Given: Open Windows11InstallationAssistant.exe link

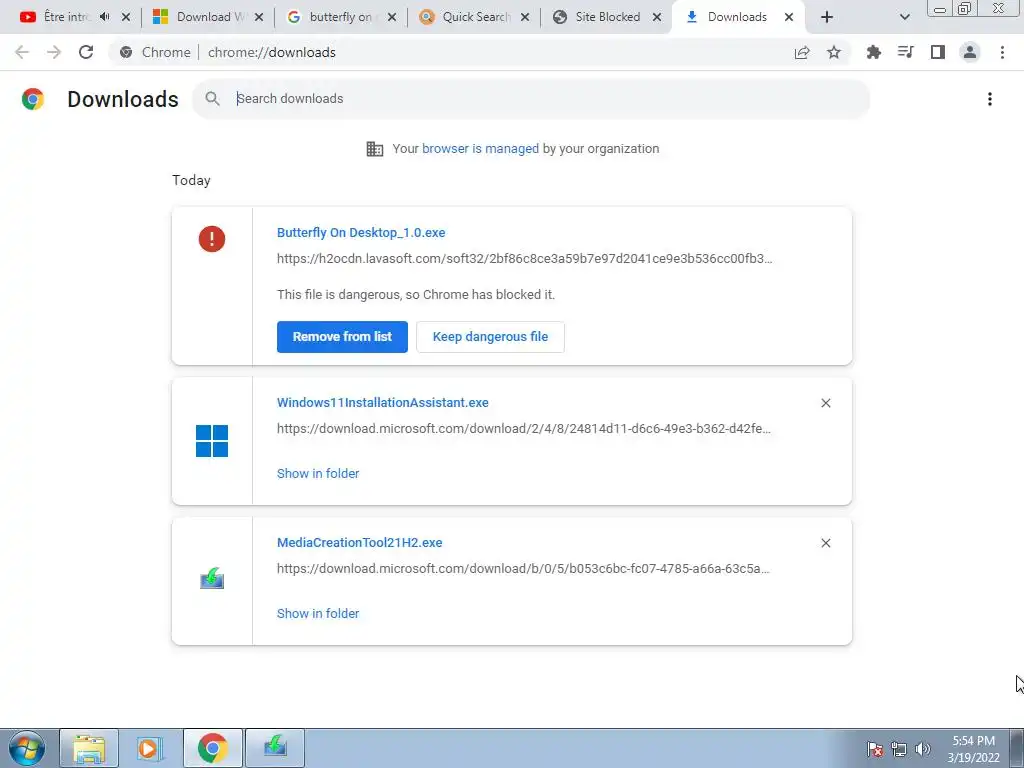Looking at the screenshot, I should click(383, 403).
